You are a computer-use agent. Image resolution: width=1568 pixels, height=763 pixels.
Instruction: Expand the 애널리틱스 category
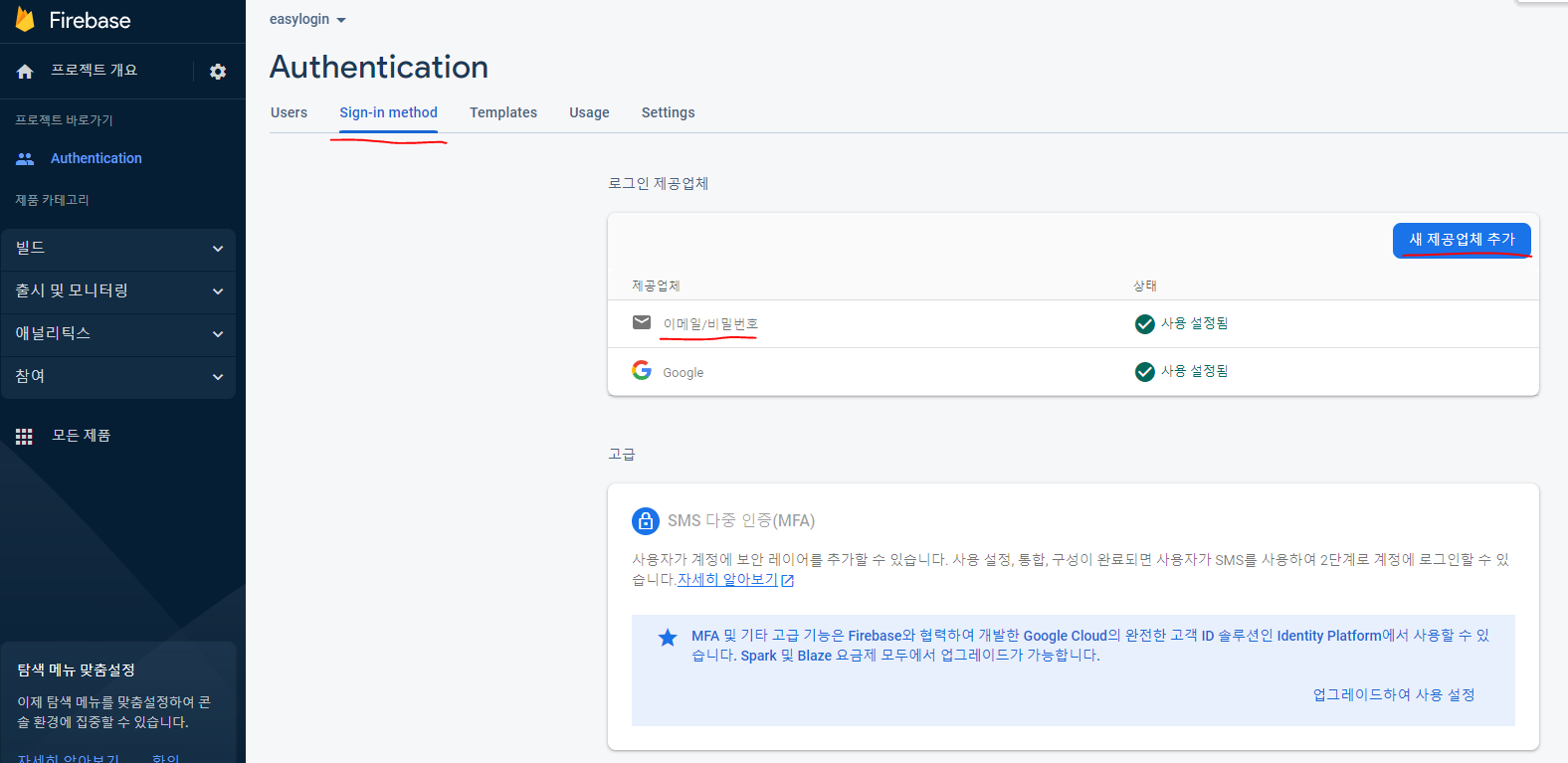117,334
